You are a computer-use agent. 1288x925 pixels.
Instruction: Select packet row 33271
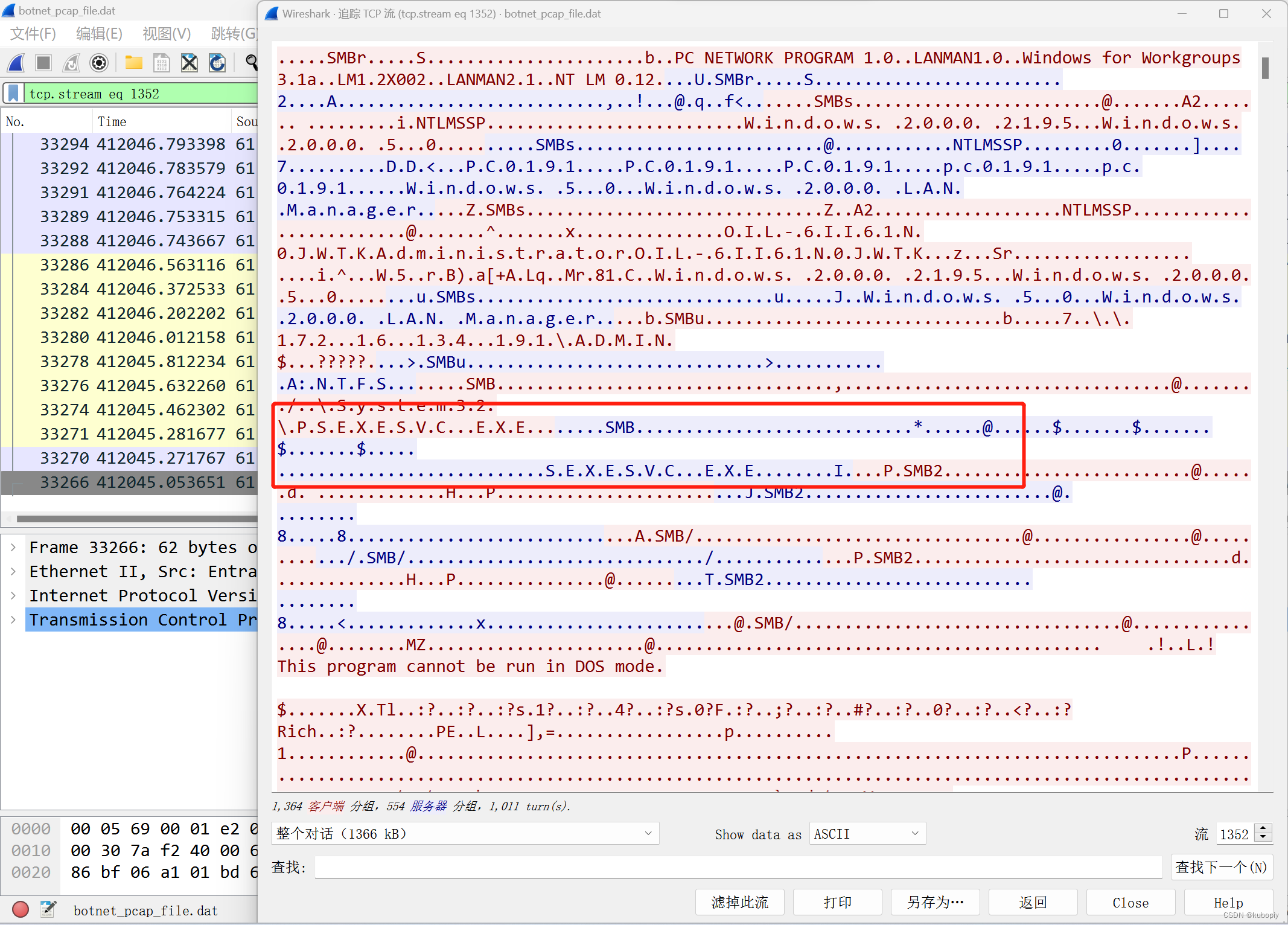tap(129, 434)
